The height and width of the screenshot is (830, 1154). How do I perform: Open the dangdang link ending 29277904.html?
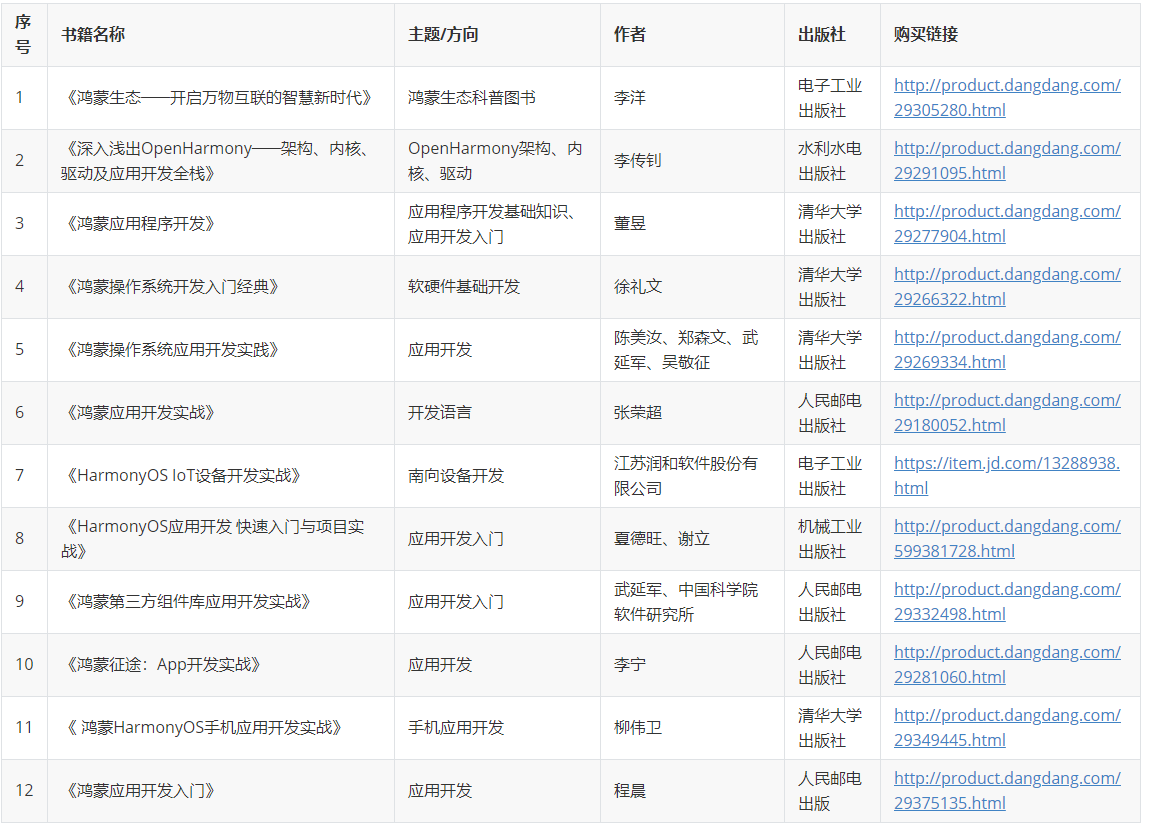(x=1007, y=224)
